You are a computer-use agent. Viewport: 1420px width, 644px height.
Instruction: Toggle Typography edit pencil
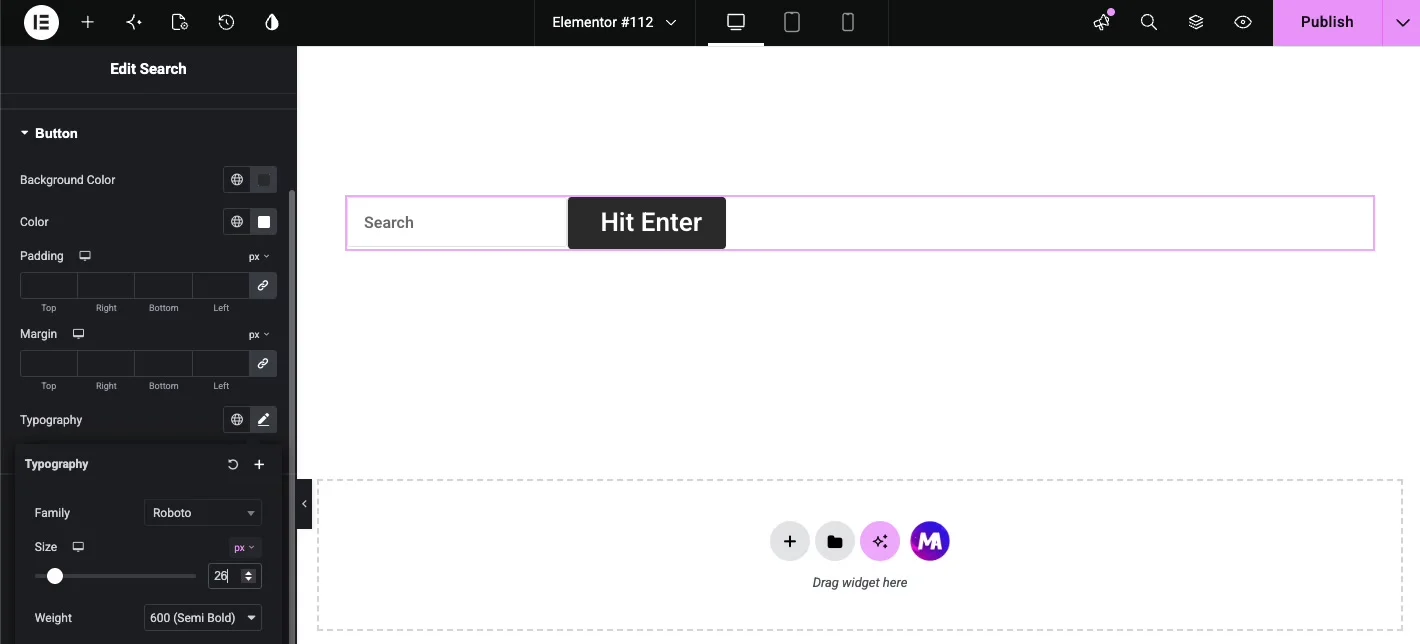[264, 420]
